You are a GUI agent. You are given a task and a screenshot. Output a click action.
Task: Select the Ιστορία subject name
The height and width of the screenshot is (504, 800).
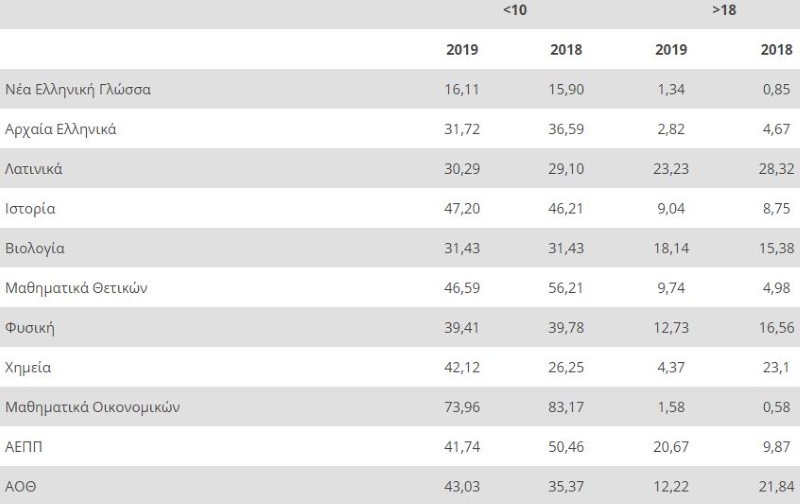click(30, 209)
